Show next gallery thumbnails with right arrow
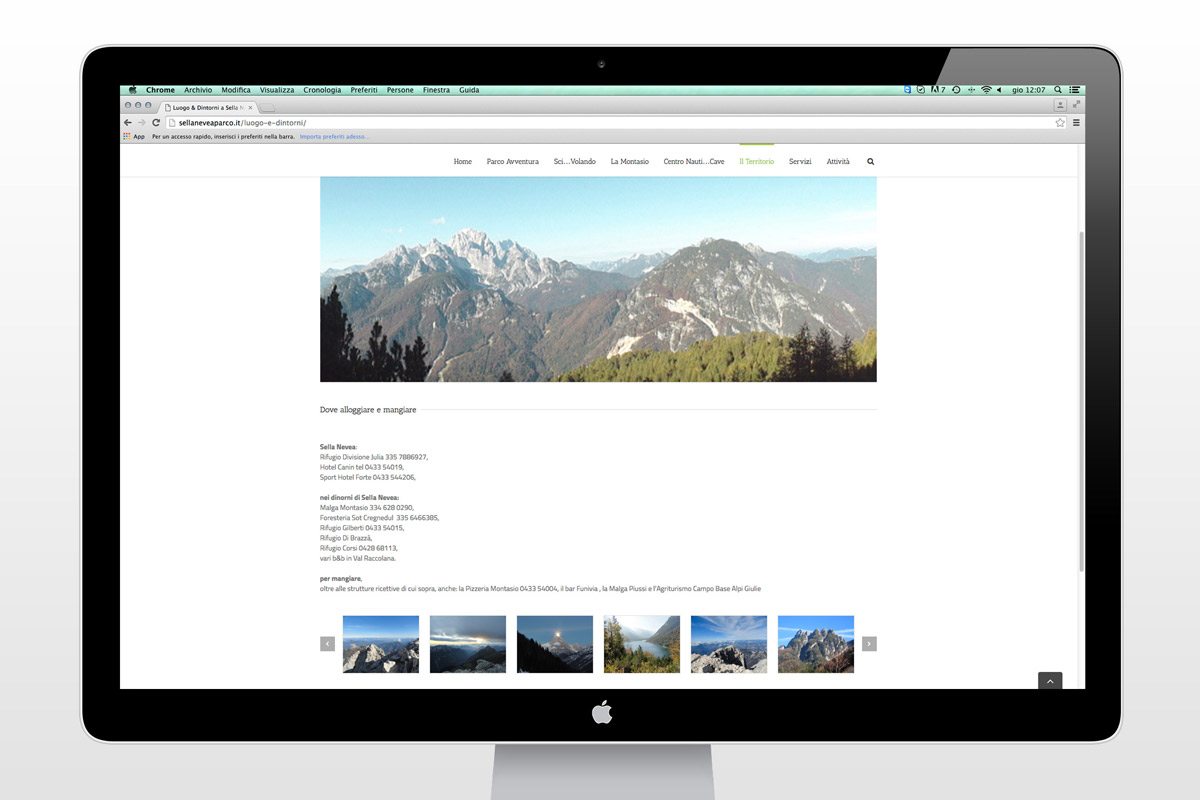1200x800 pixels. pos(869,644)
